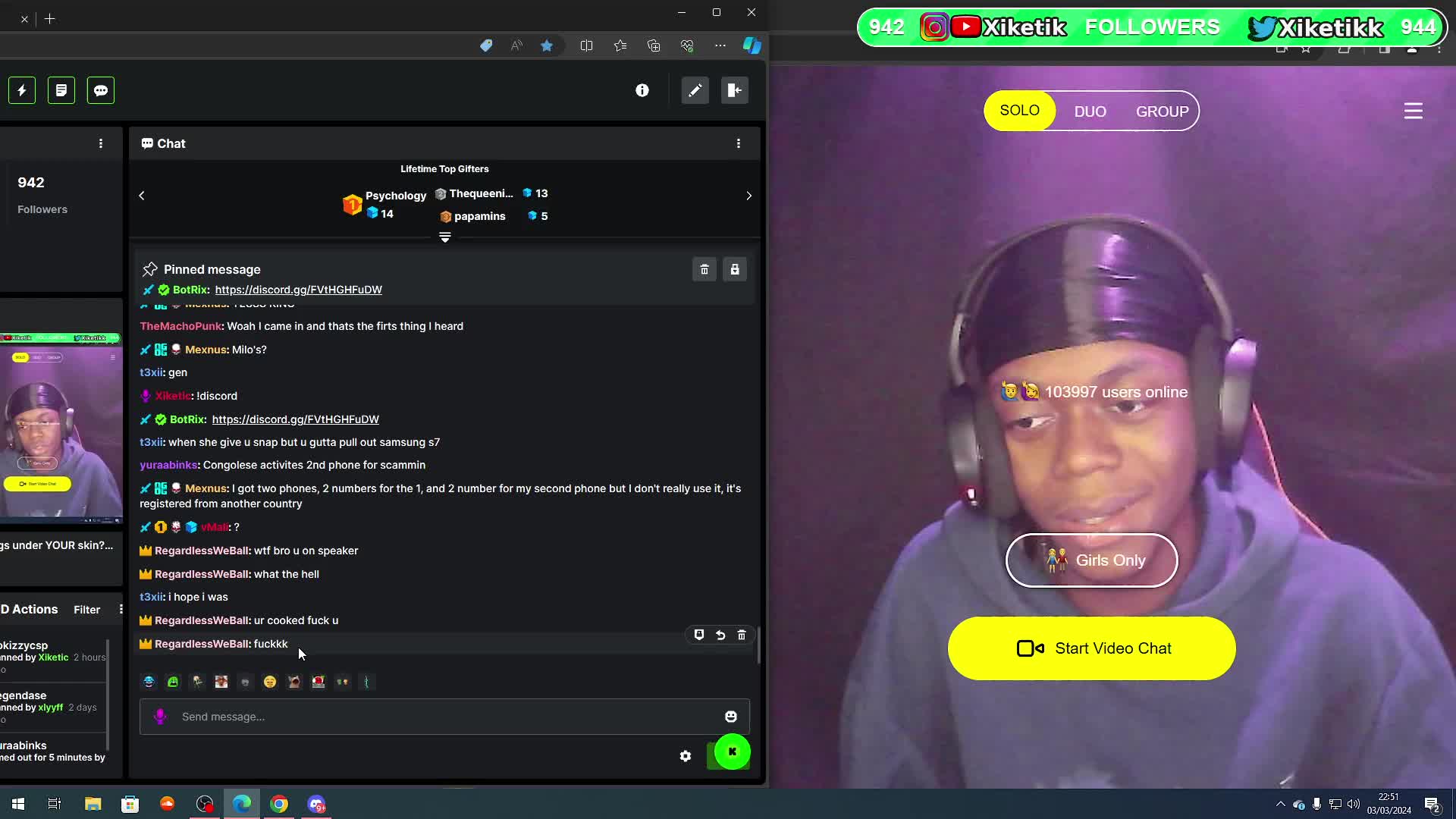Click the pencil edit icon above chat
1456x819 pixels.
[695, 89]
